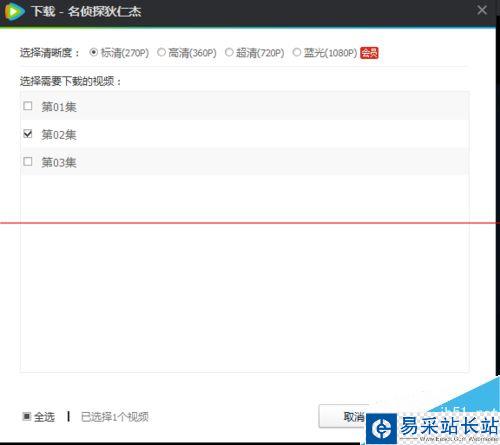Uncheck the 第02集 episode checkbox

click(28, 134)
